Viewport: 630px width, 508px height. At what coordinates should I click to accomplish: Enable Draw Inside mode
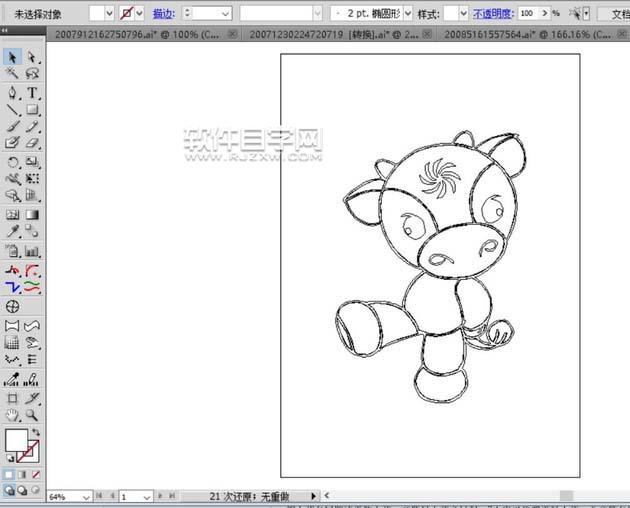click(x=36, y=490)
